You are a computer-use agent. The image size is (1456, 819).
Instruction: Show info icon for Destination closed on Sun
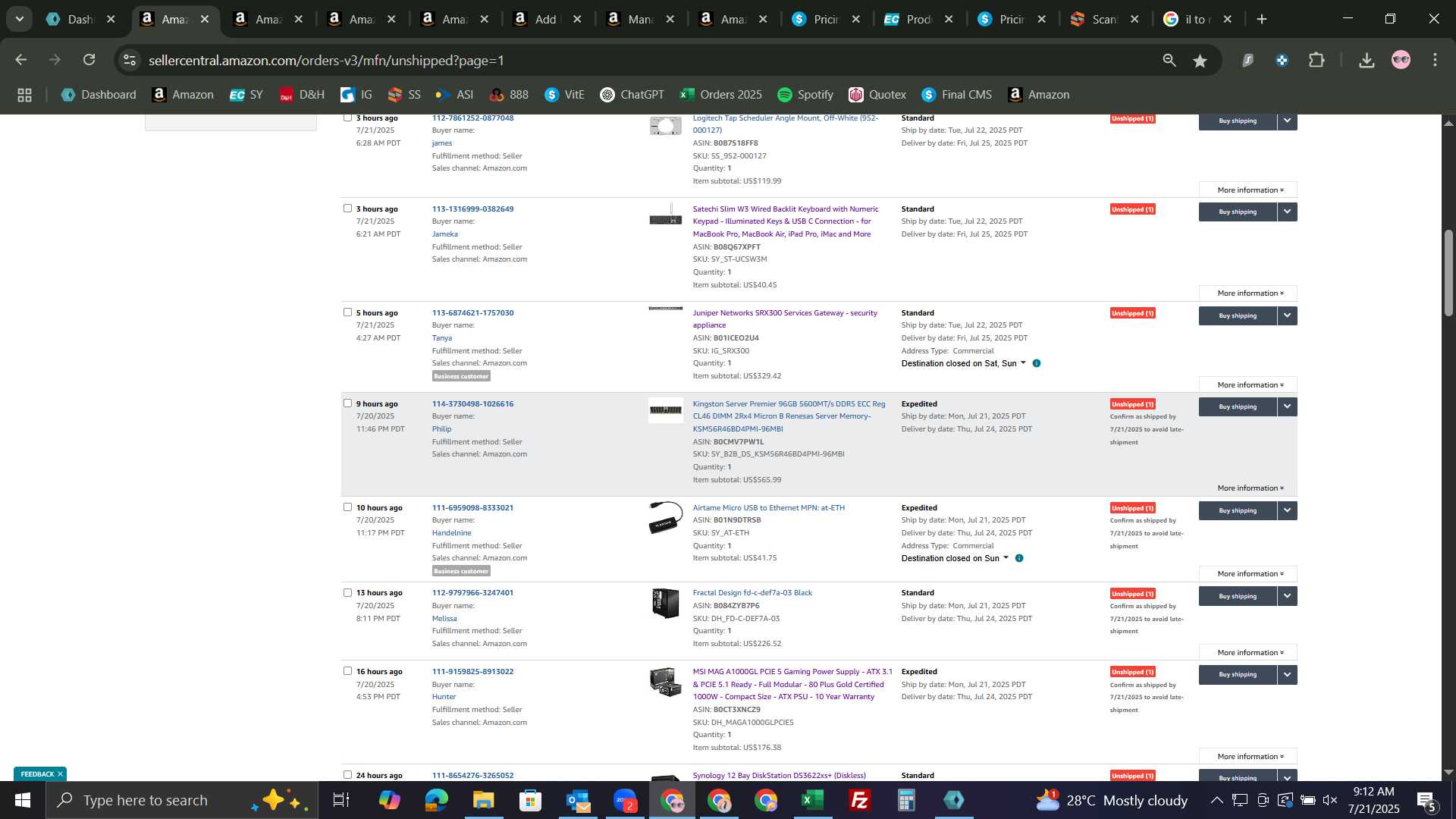coord(1019,558)
